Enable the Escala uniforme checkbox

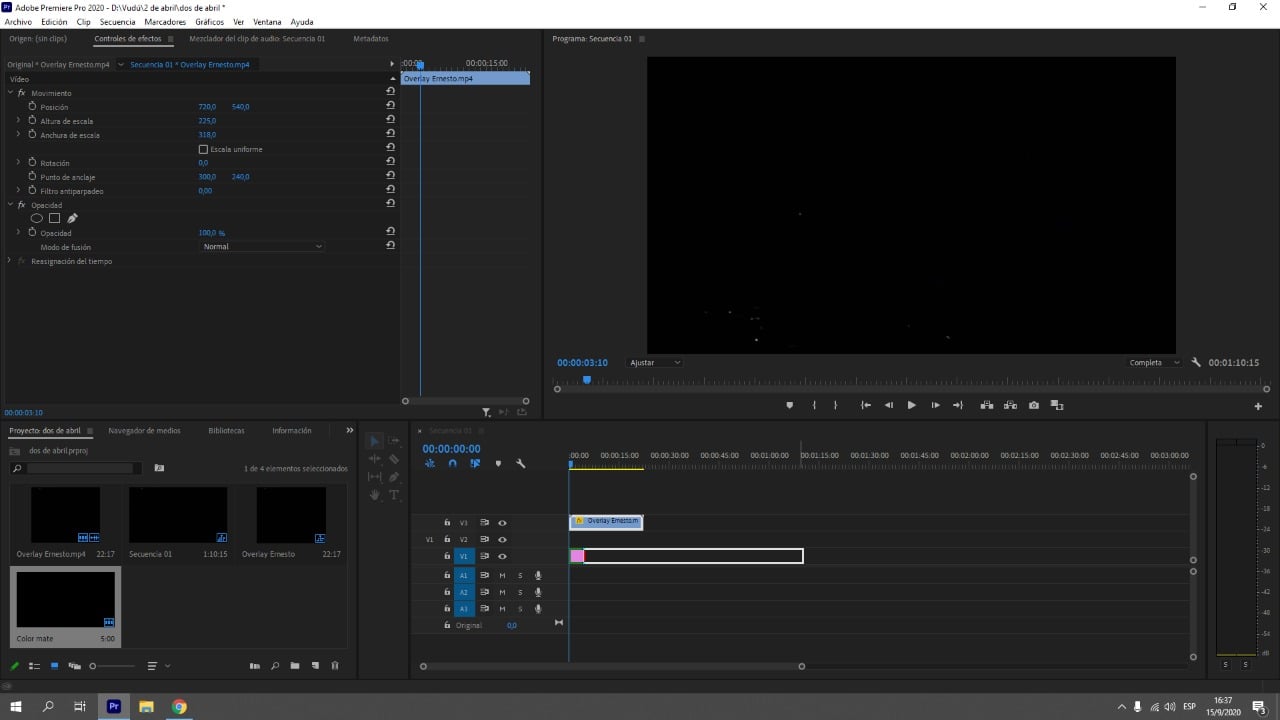click(203, 148)
